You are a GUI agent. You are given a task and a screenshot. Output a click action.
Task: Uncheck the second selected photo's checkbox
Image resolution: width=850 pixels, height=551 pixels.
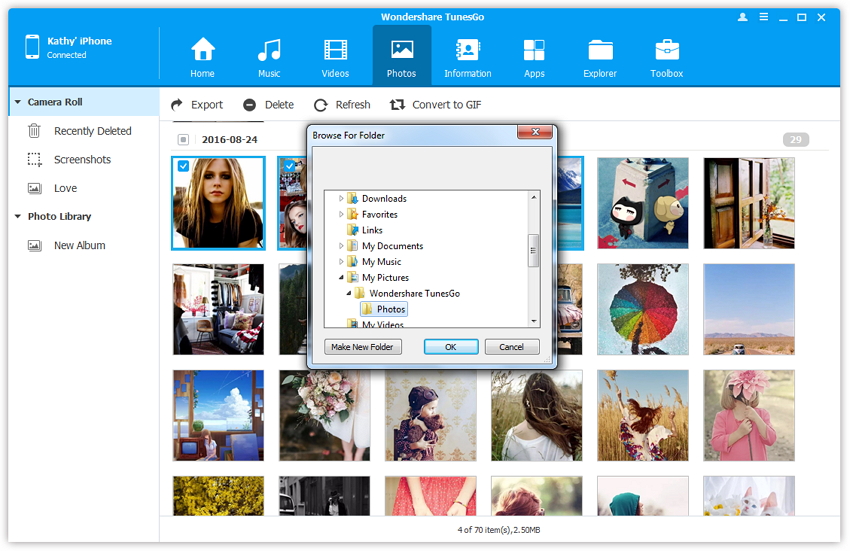289,167
